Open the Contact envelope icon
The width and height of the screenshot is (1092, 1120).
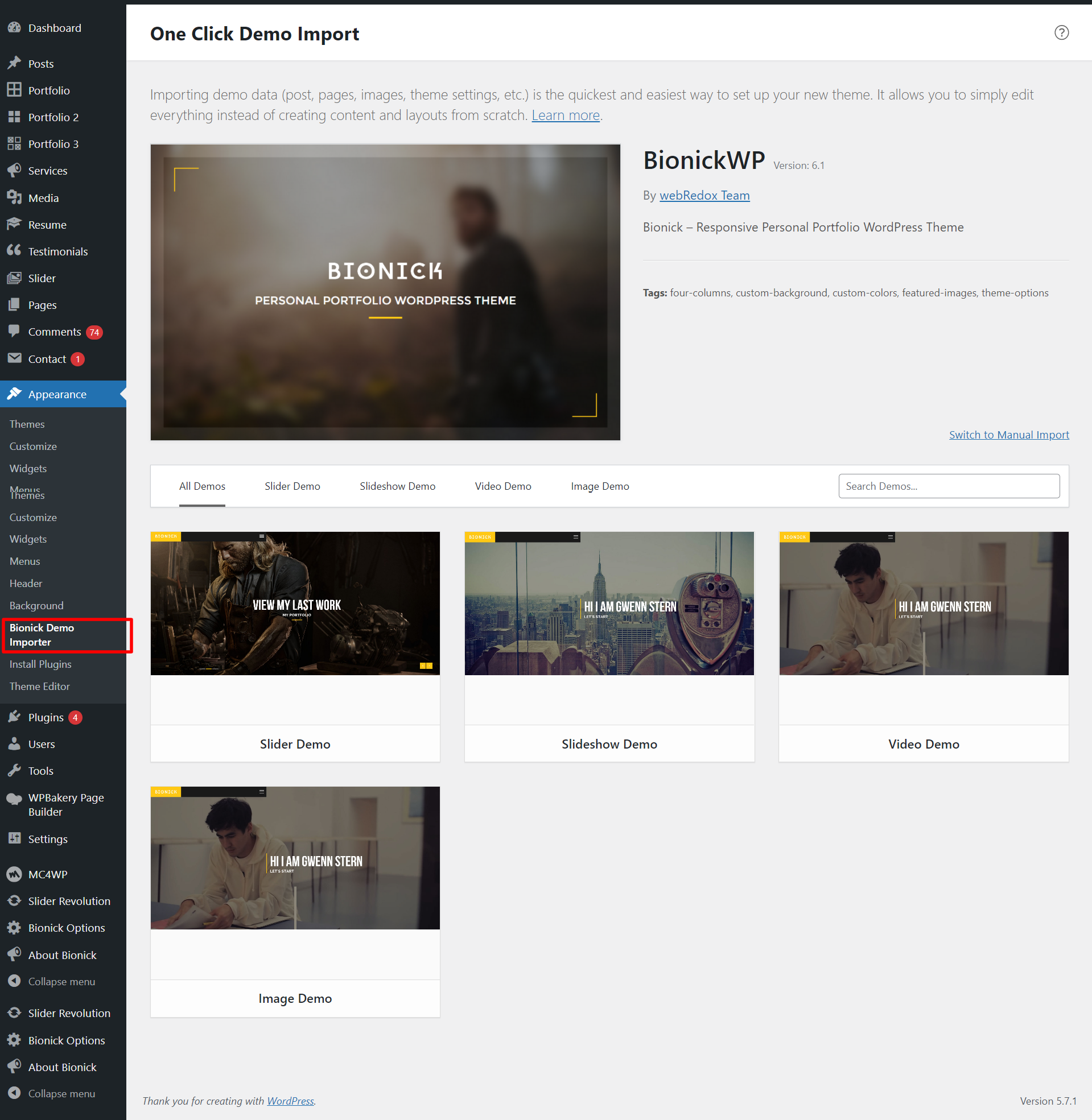click(x=14, y=358)
